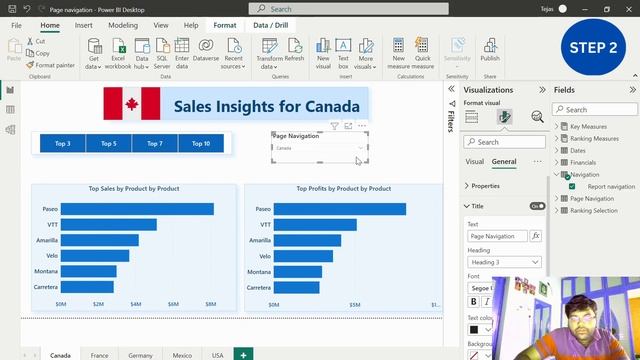Select the Build visual icon in Visualizations
The width and height of the screenshot is (640, 360).
tap(471, 117)
